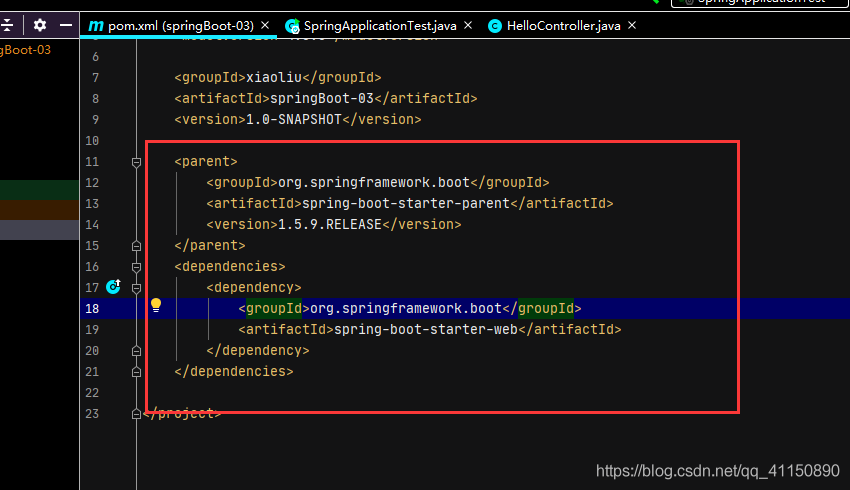This screenshot has width=850, height=490.
Task: Close the SpringApplicationTest.java tab
Action: [x=468, y=25]
